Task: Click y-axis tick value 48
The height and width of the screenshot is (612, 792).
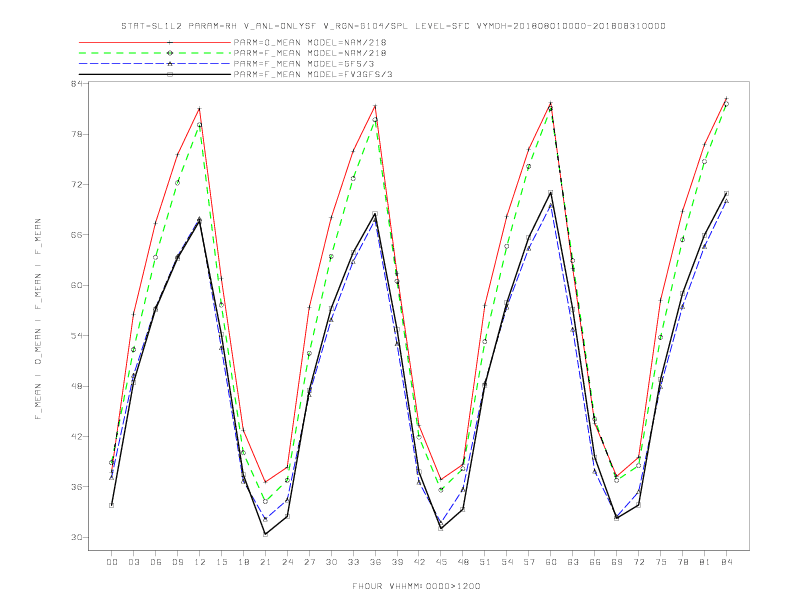Action: 77,386
